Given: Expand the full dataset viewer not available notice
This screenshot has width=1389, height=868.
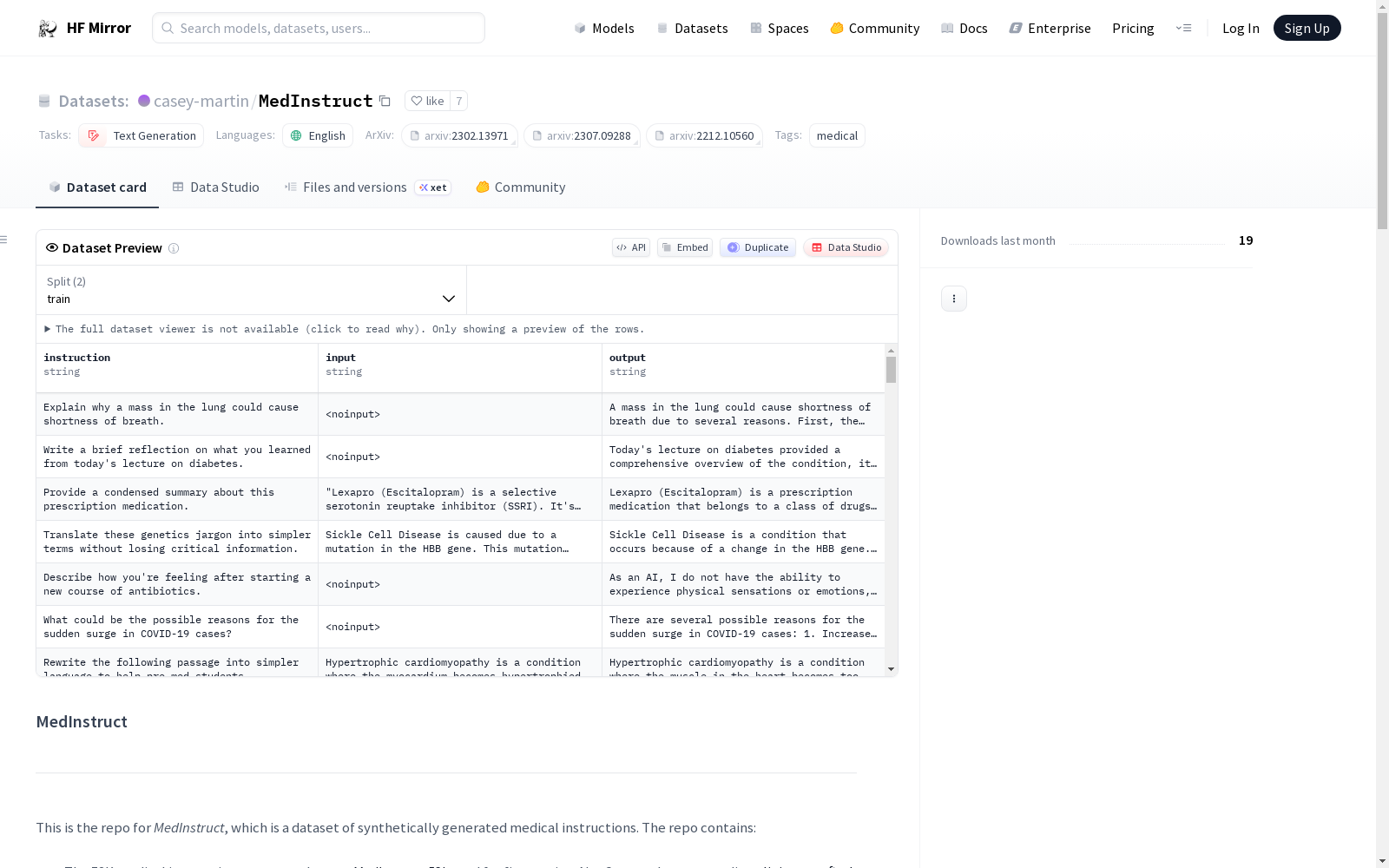Looking at the screenshot, I should [x=345, y=329].
